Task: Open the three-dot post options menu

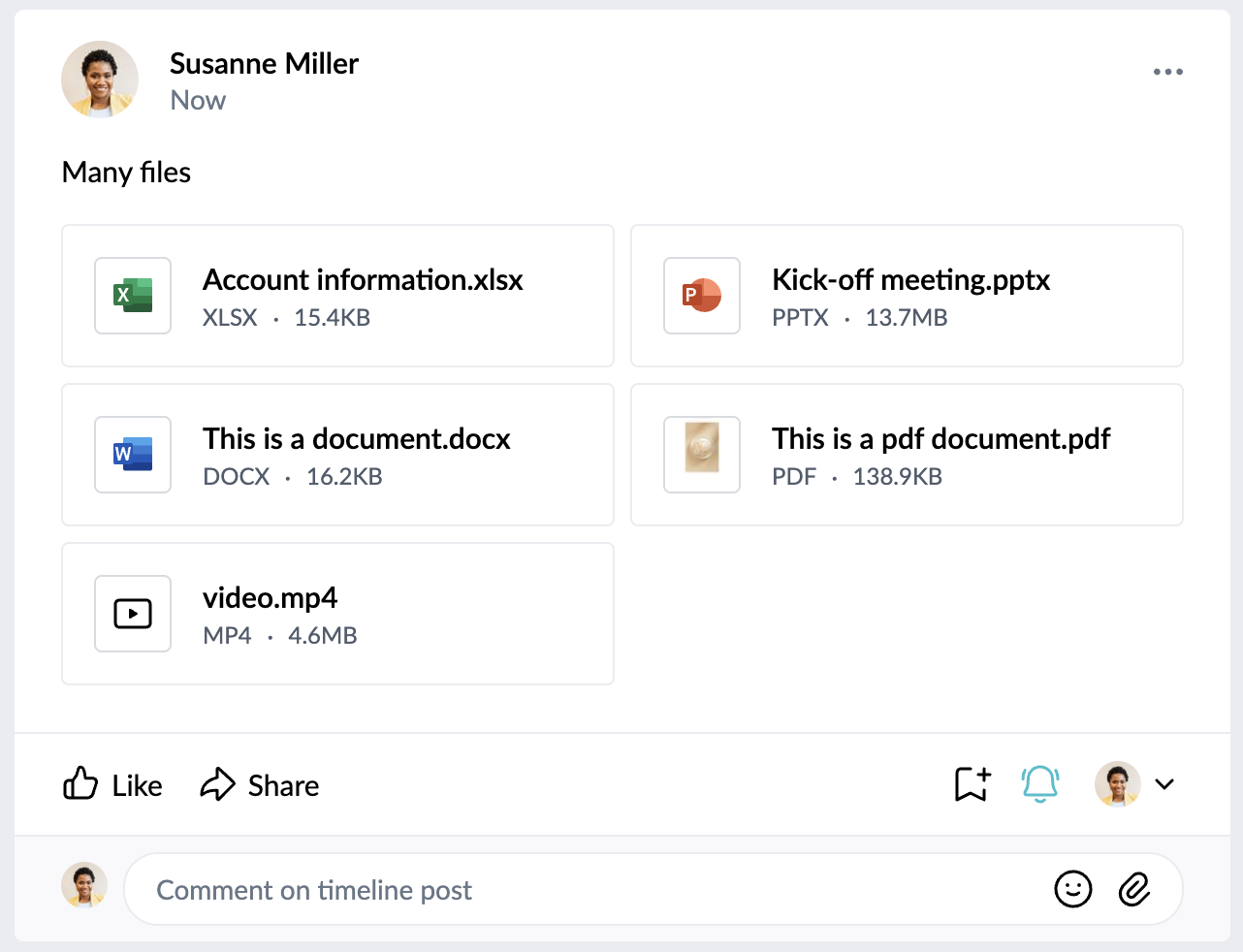Action: 1167,72
